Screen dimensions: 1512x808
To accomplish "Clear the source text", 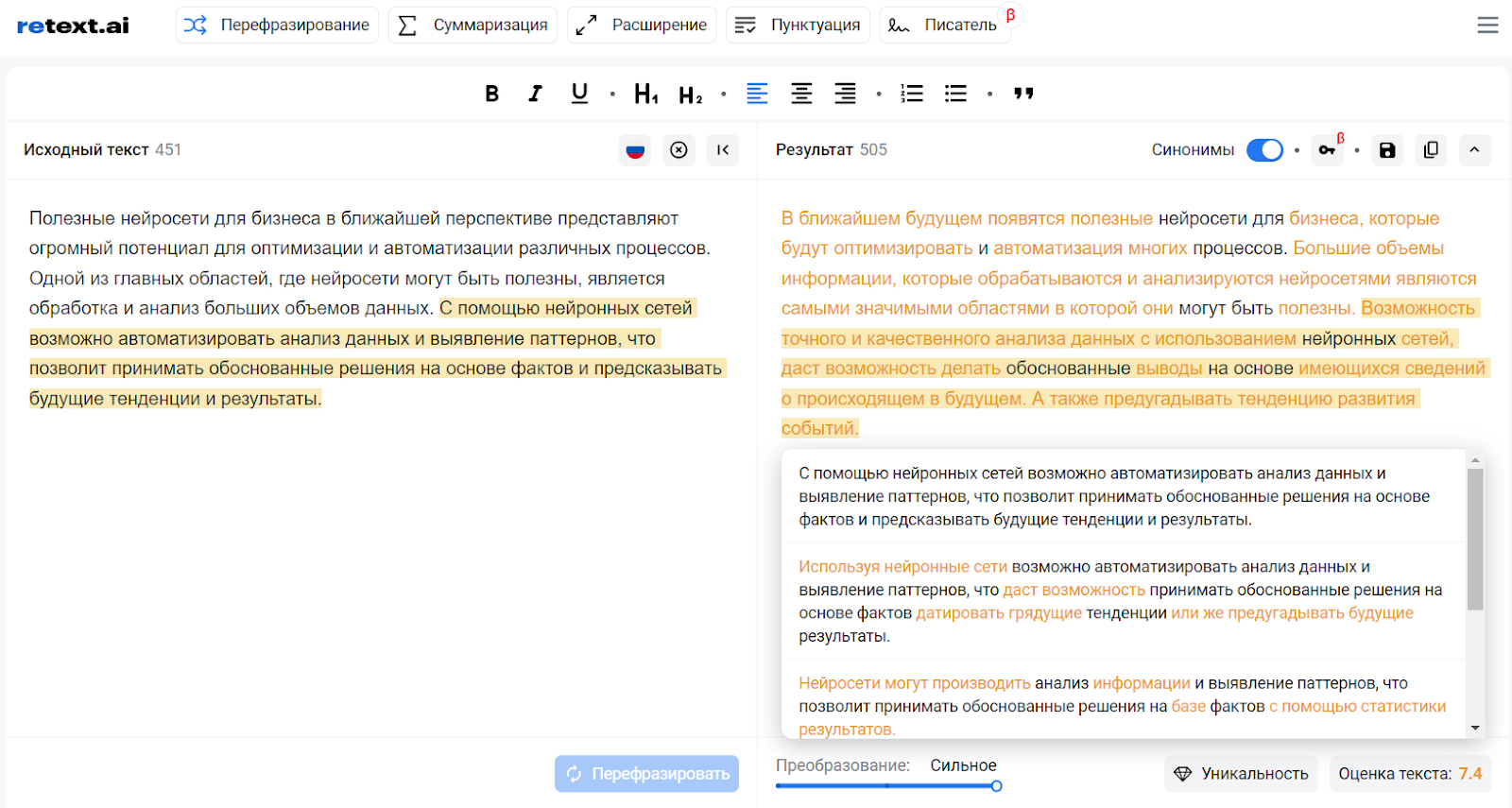I will 679,149.
